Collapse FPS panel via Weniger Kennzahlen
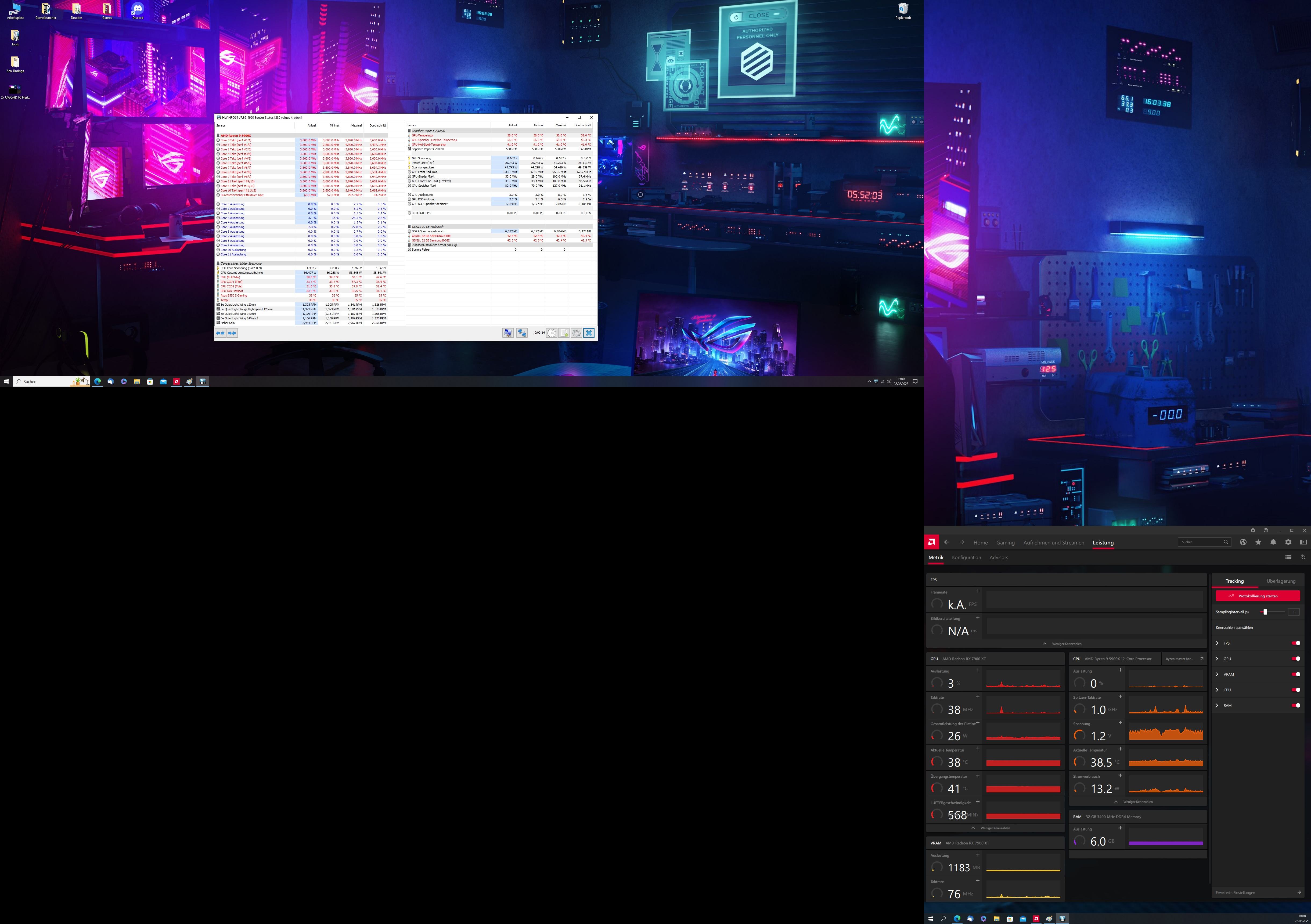The width and height of the screenshot is (1311, 924). point(1066,644)
